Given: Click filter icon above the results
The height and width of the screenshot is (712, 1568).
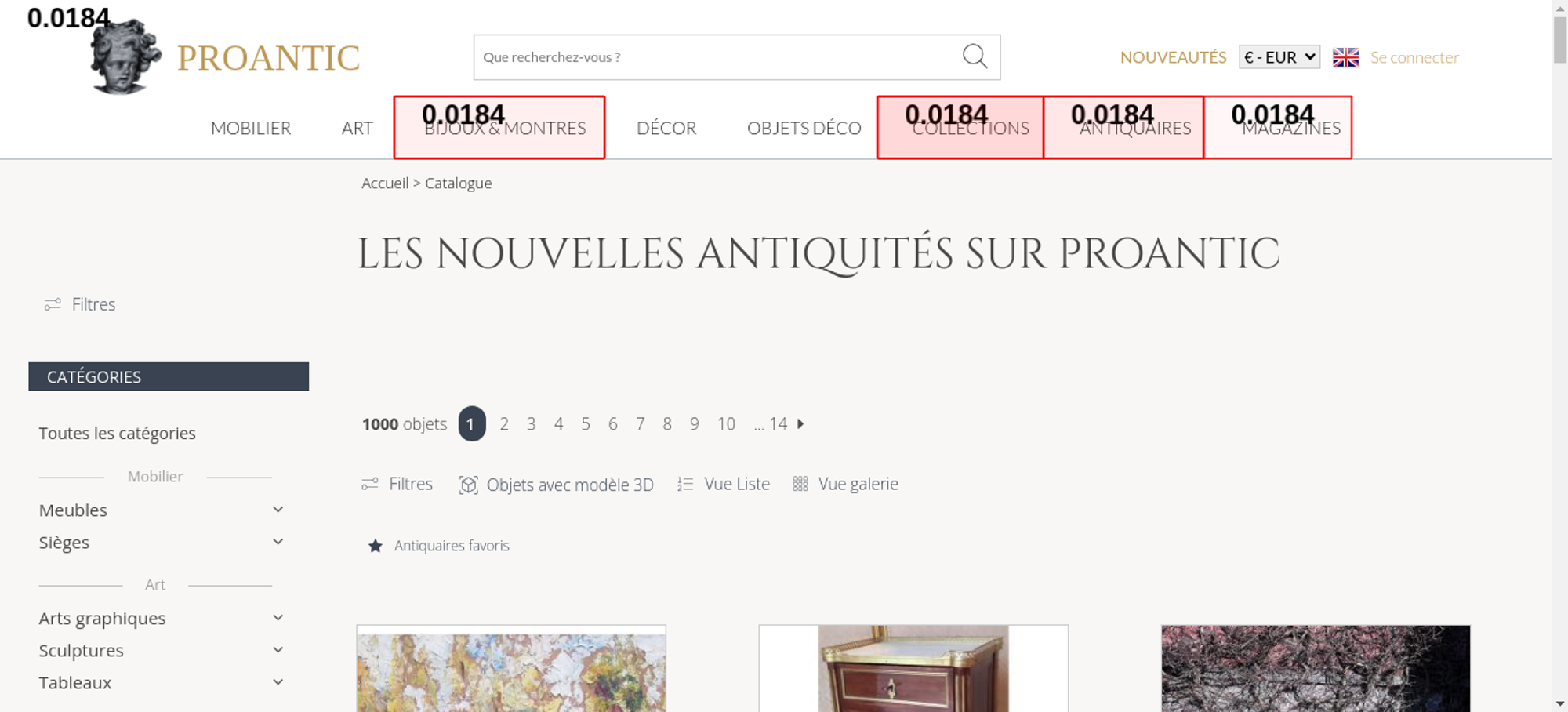Looking at the screenshot, I should (x=370, y=484).
